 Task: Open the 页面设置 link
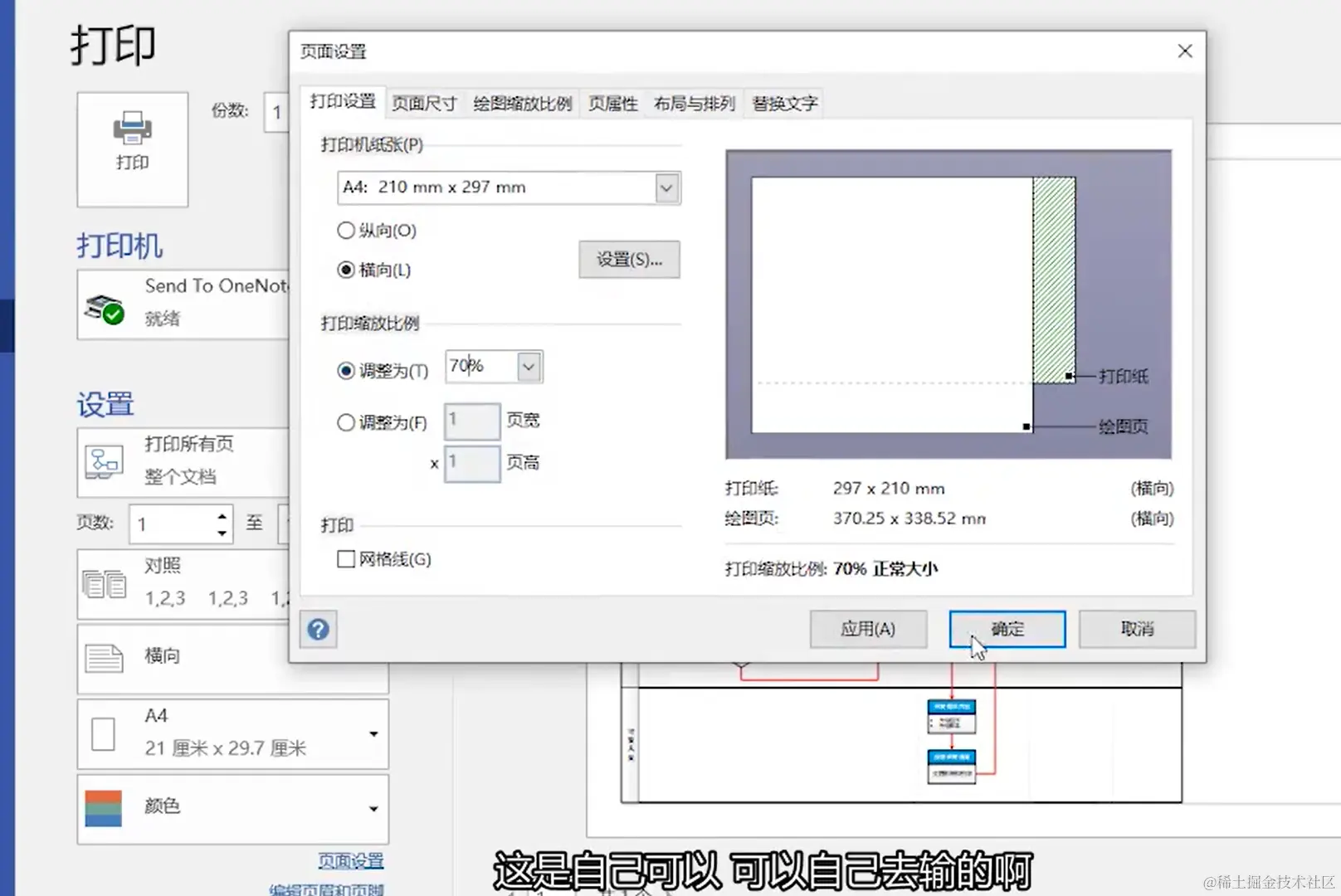[351, 860]
